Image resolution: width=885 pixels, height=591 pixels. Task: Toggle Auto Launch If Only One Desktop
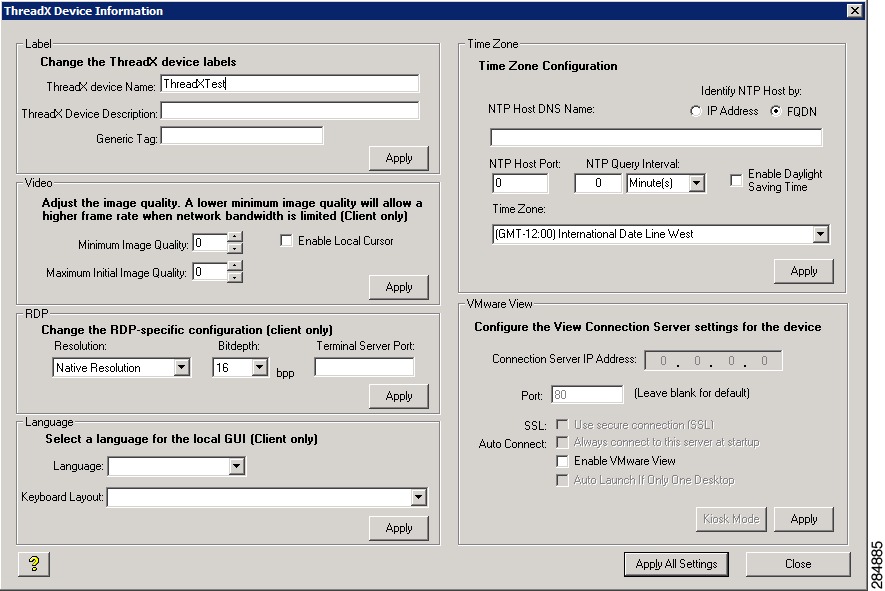(562, 480)
